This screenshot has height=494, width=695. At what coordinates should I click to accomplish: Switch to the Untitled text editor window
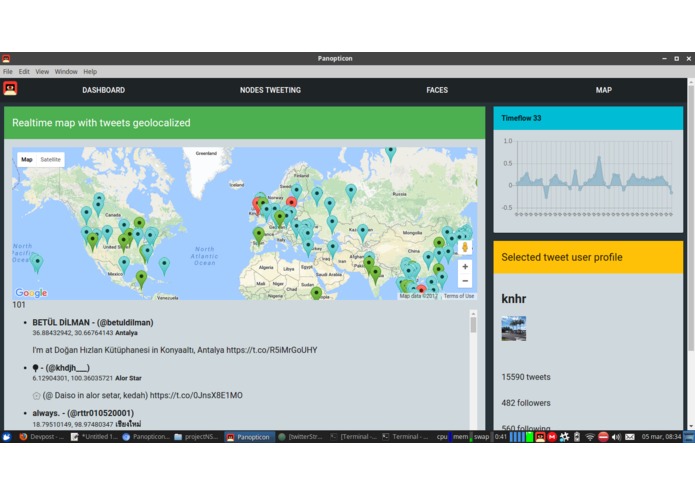94,437
